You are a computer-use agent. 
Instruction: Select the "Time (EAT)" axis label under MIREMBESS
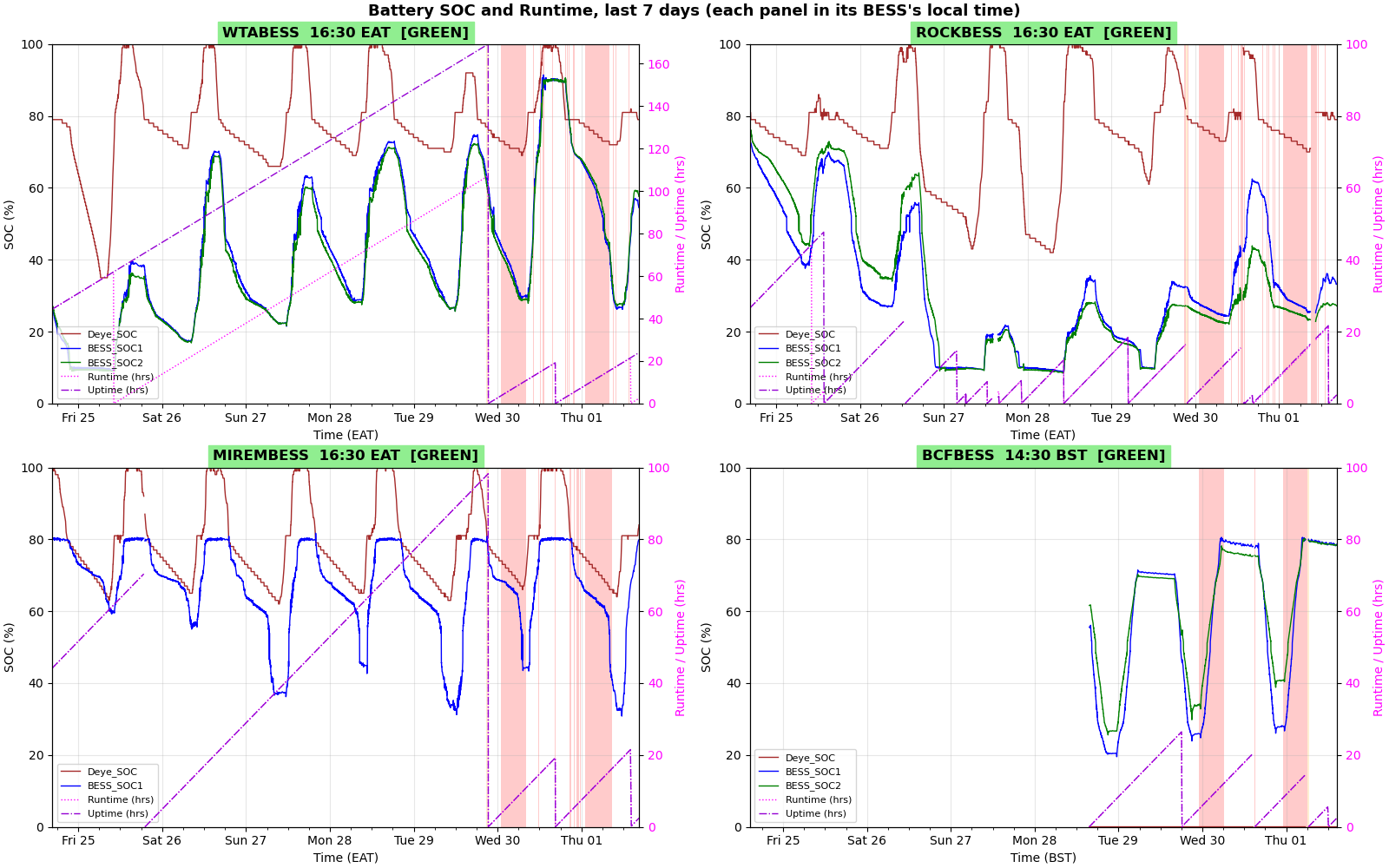click(346, 858)
